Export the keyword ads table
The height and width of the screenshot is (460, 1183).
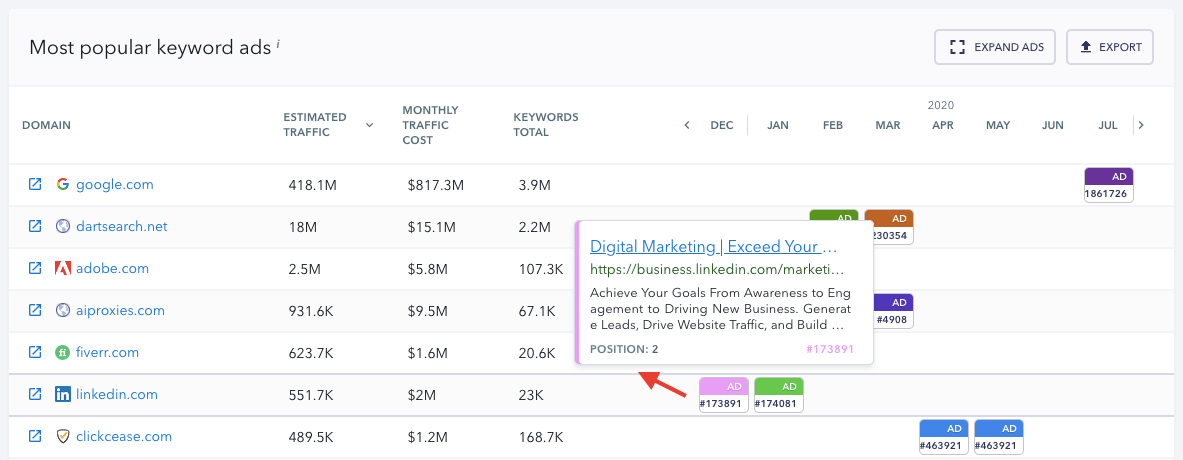[x=1109, y=47]
